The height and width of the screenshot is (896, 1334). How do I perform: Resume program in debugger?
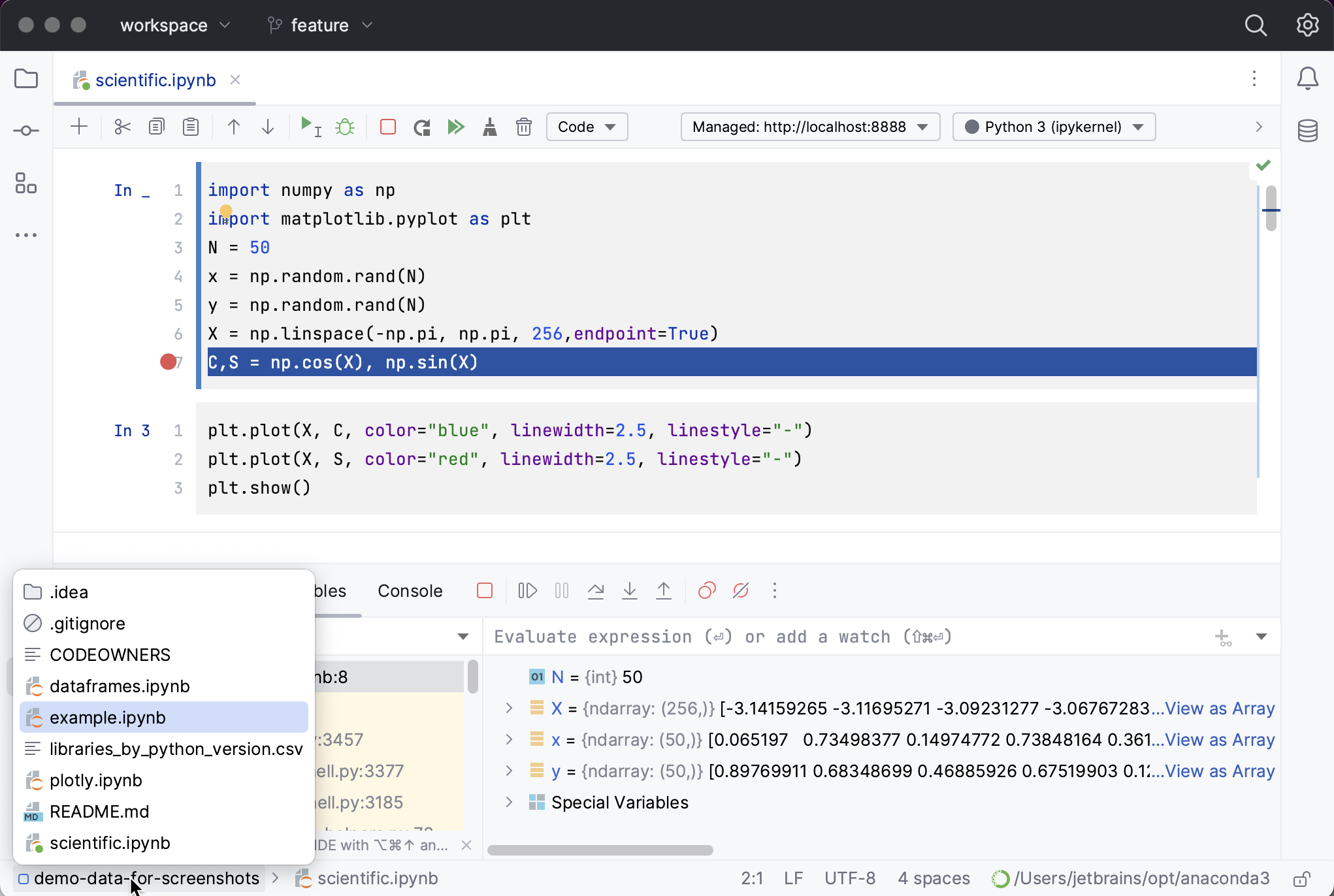point(528,591)
